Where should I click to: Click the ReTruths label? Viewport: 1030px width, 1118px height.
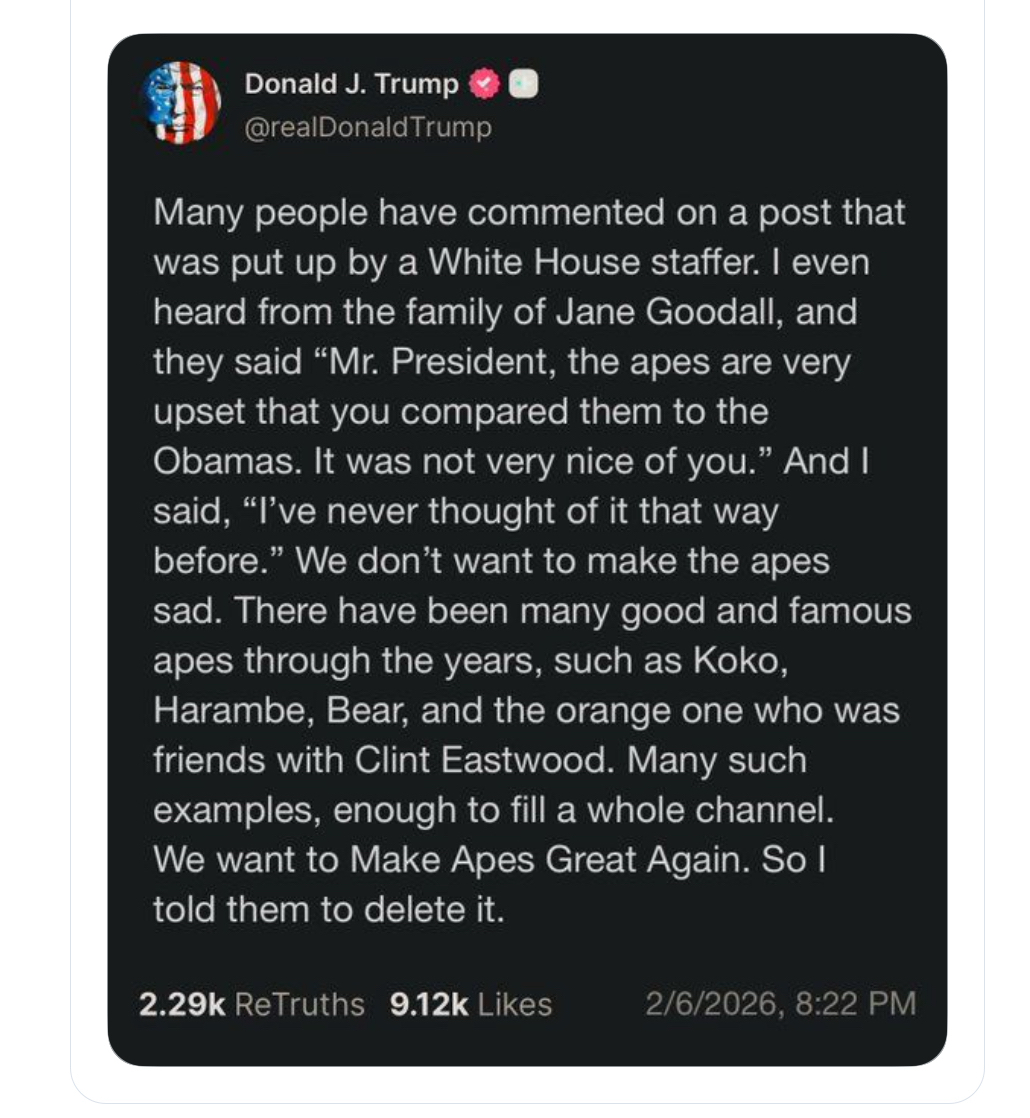tap(299, 1003)
